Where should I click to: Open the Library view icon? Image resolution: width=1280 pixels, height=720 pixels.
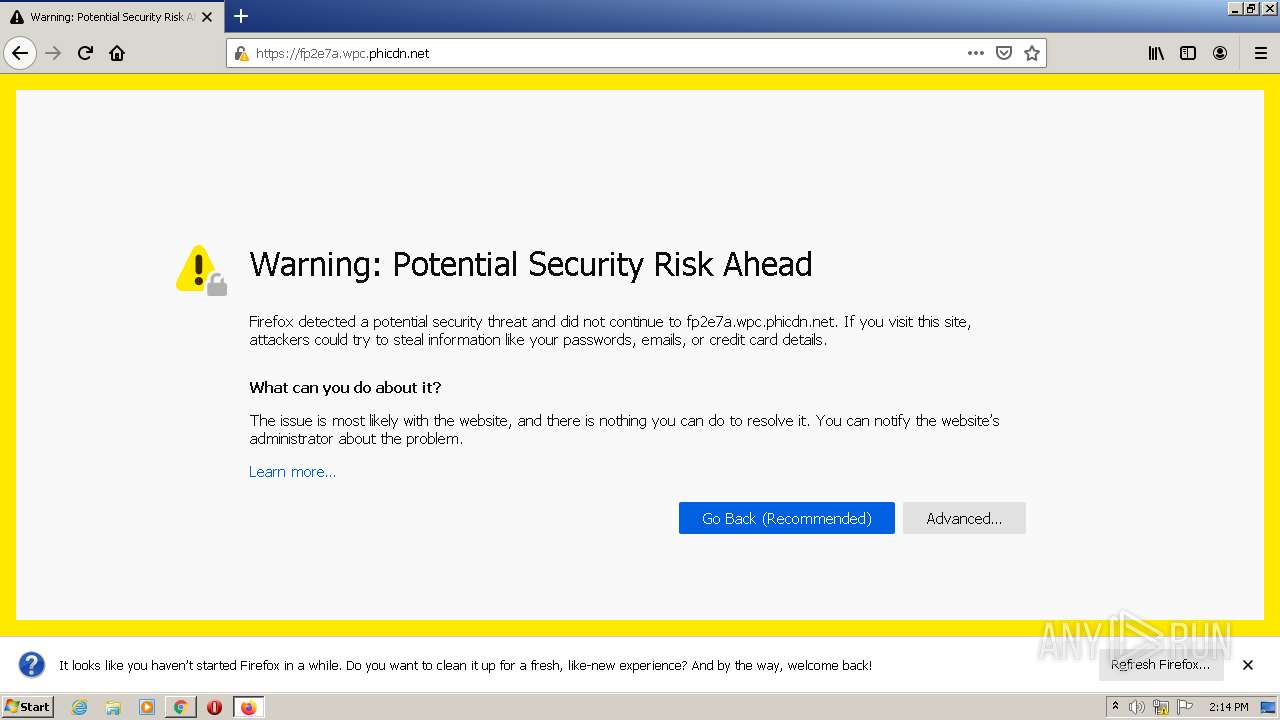1156,53
